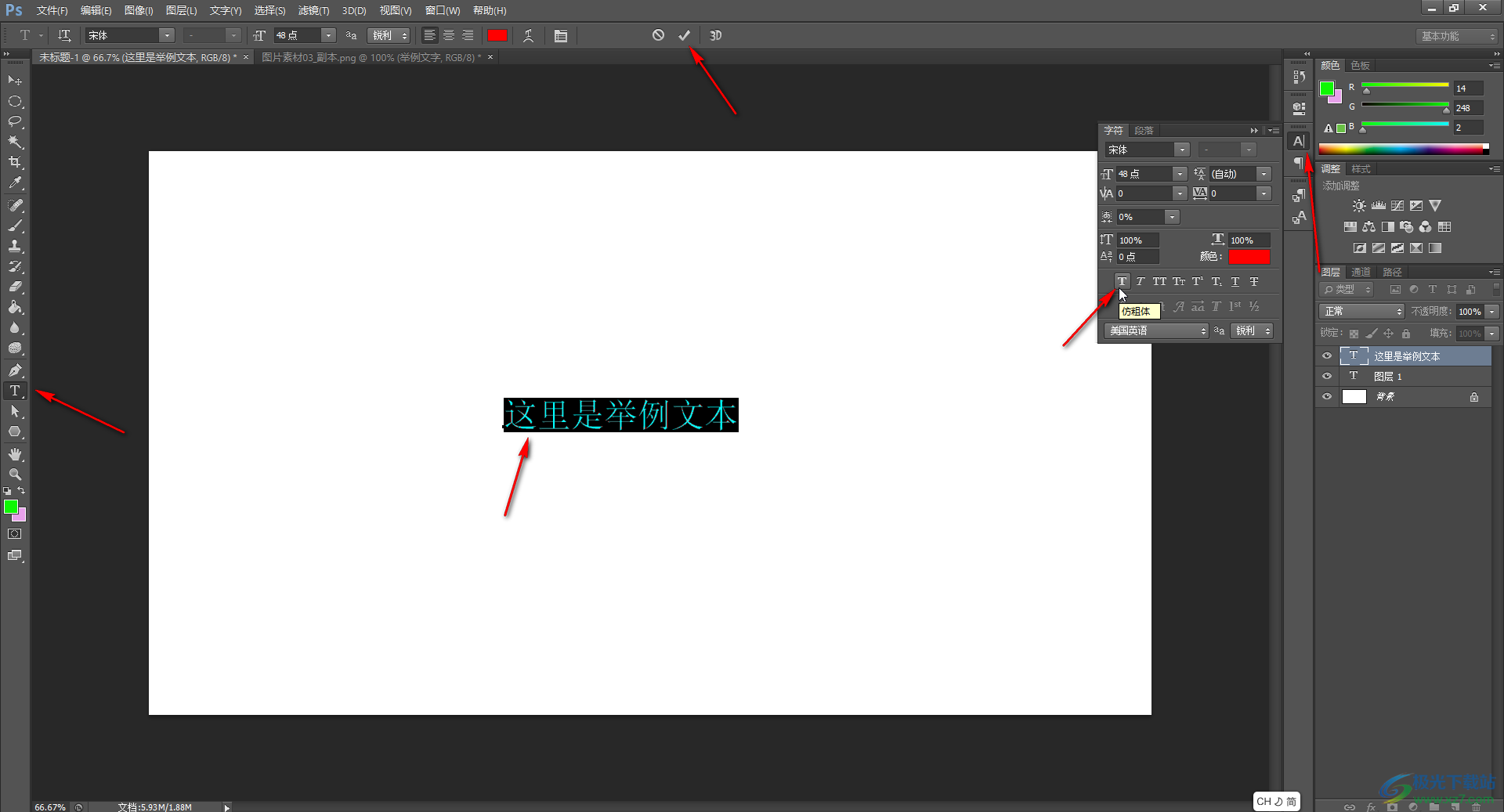Select the Pen tool

tap(15, 370)
